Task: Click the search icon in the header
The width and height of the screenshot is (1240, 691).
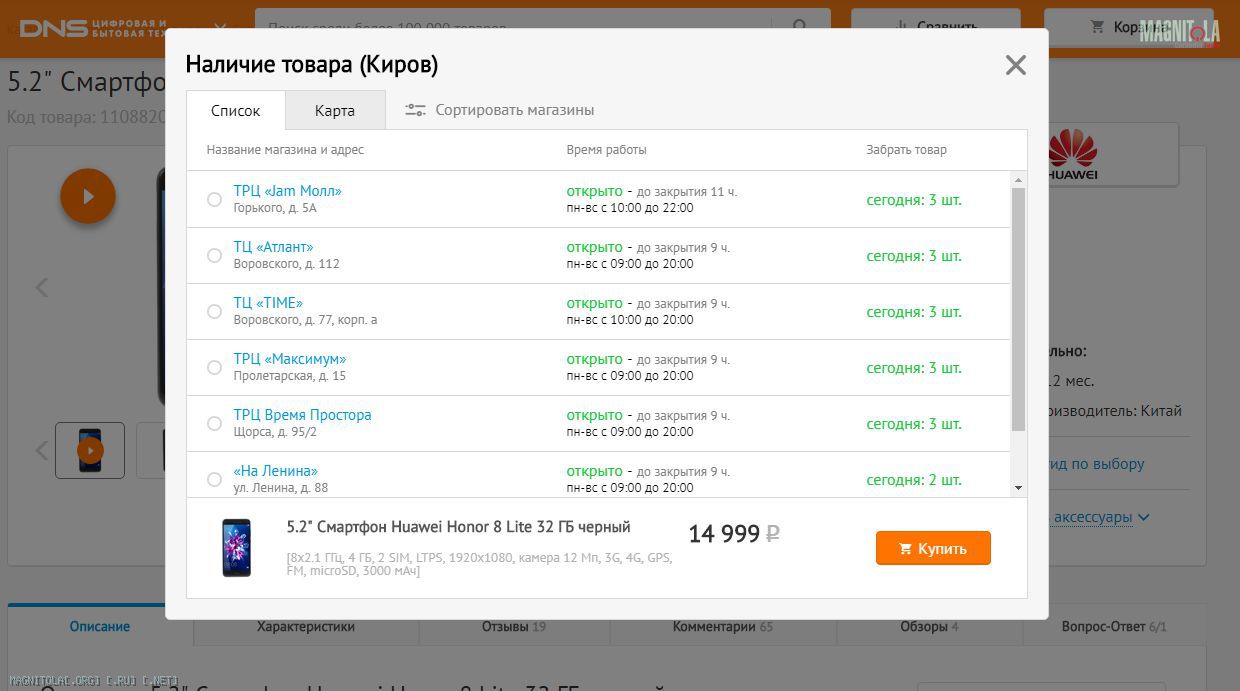Action: coord(799,27)
